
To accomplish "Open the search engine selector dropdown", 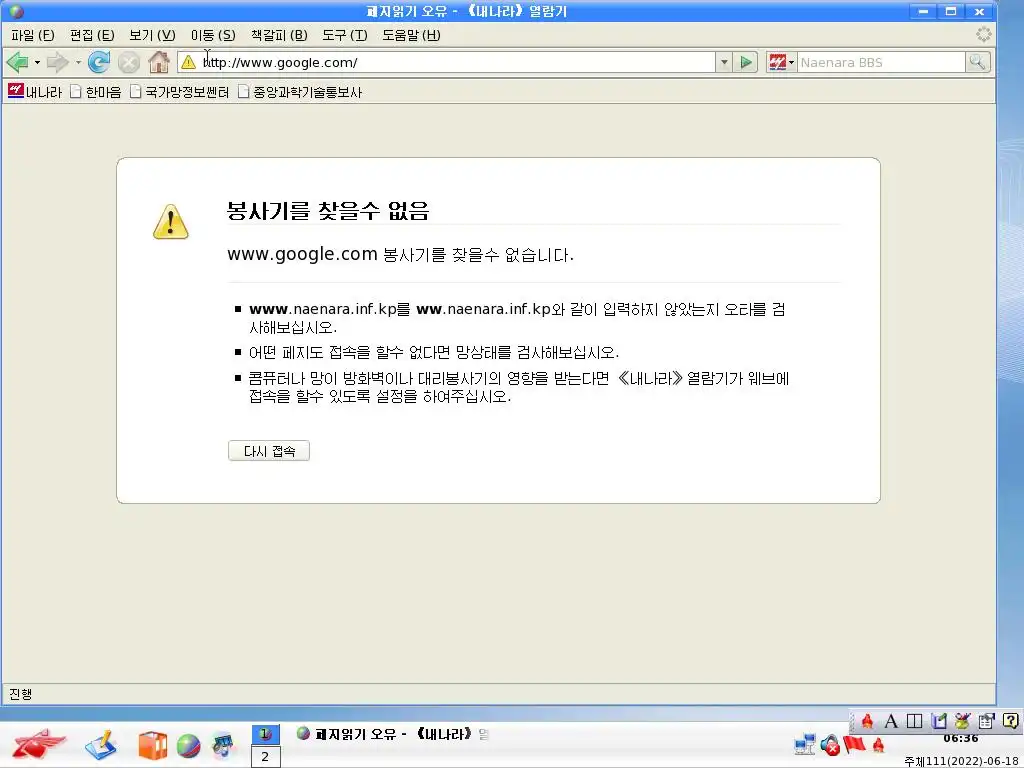I will [781, 63].
